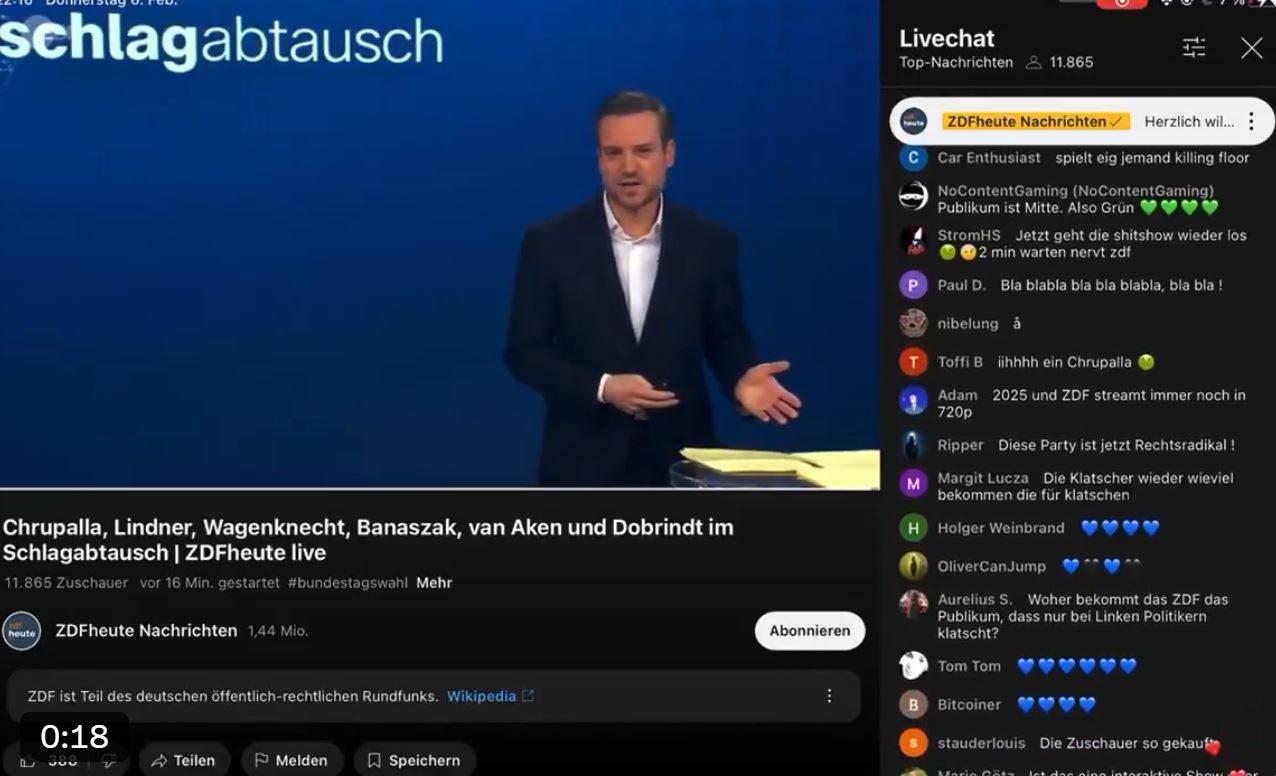Report video with Melden button
Image resolution: width=1276 pixels, height=776 pixels.
tap(292, 760)
